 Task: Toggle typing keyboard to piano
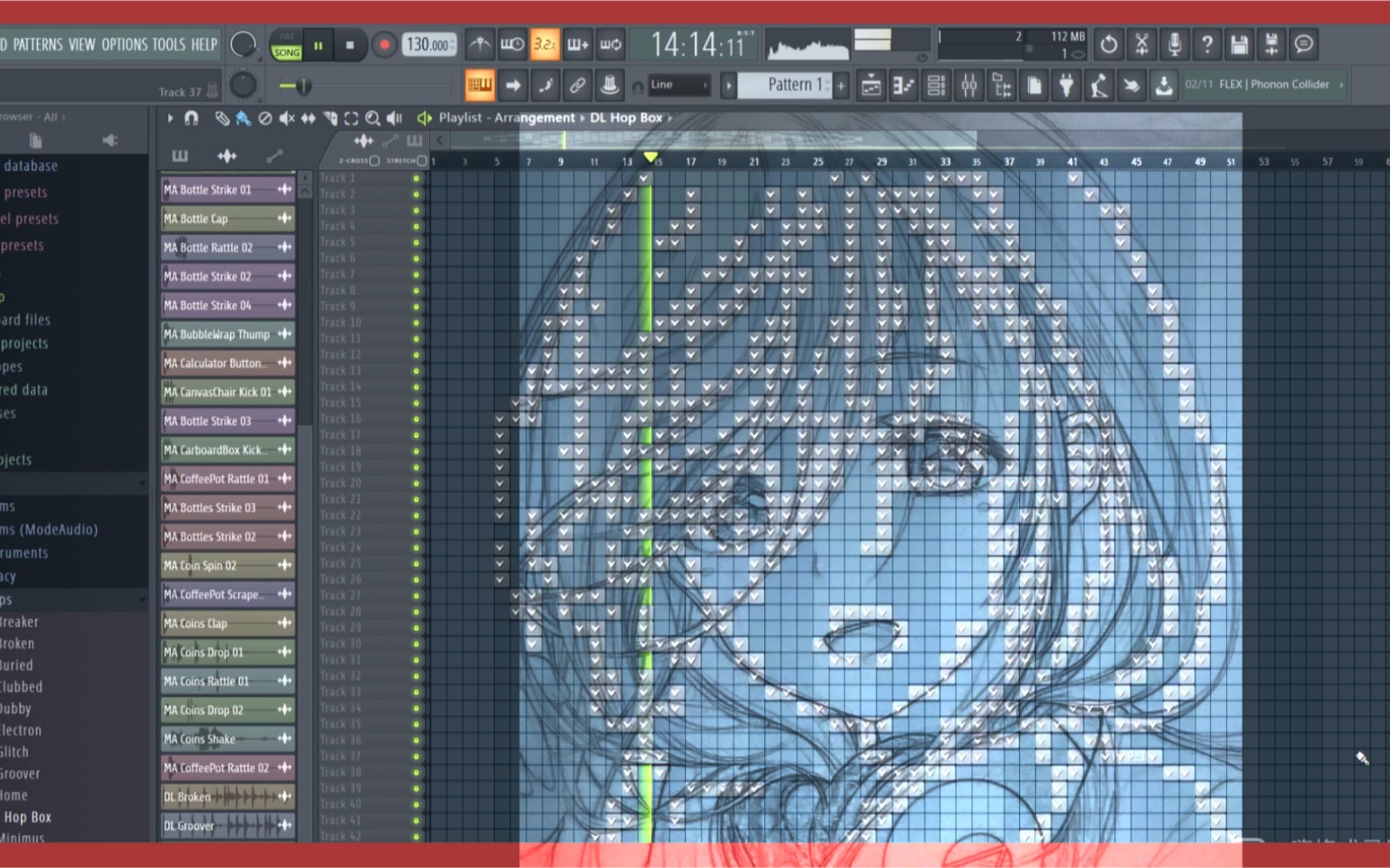[x=479, y=85]
